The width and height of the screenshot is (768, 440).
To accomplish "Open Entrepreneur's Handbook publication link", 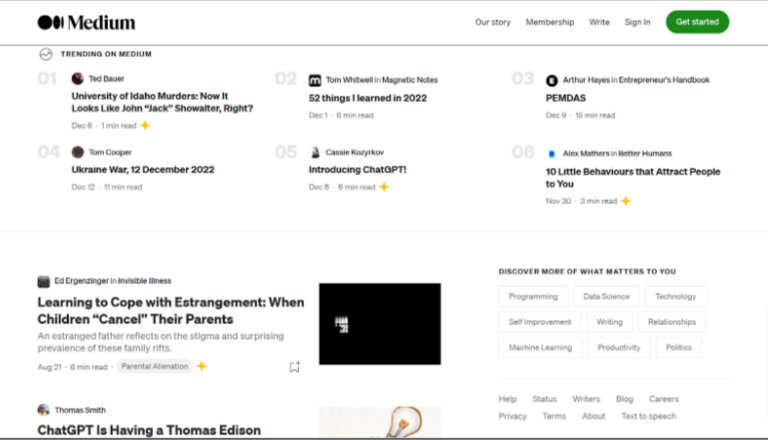I will [664, 80].
